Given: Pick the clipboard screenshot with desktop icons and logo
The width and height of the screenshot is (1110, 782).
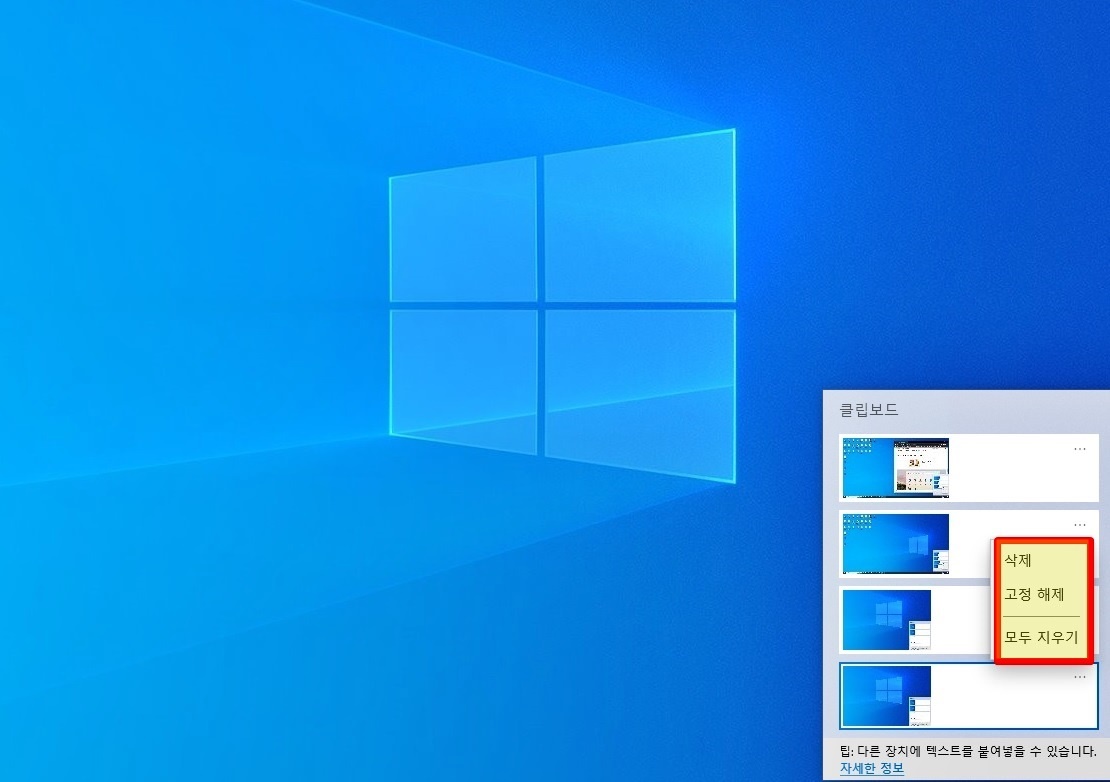Looking at the screenshot, I should click(x=896, y=544).
